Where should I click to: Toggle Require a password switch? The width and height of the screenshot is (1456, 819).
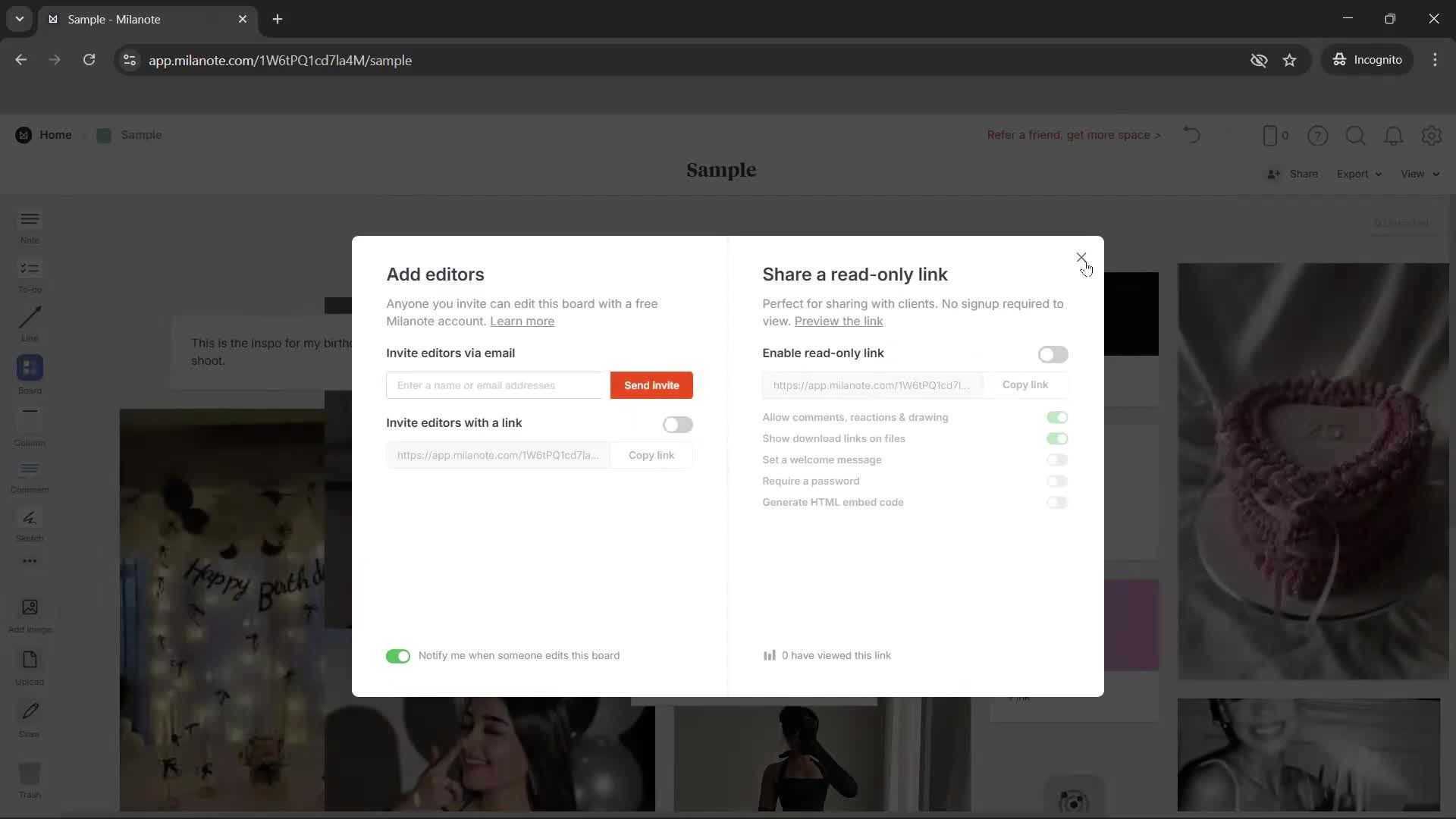(x=1057, y=481)
